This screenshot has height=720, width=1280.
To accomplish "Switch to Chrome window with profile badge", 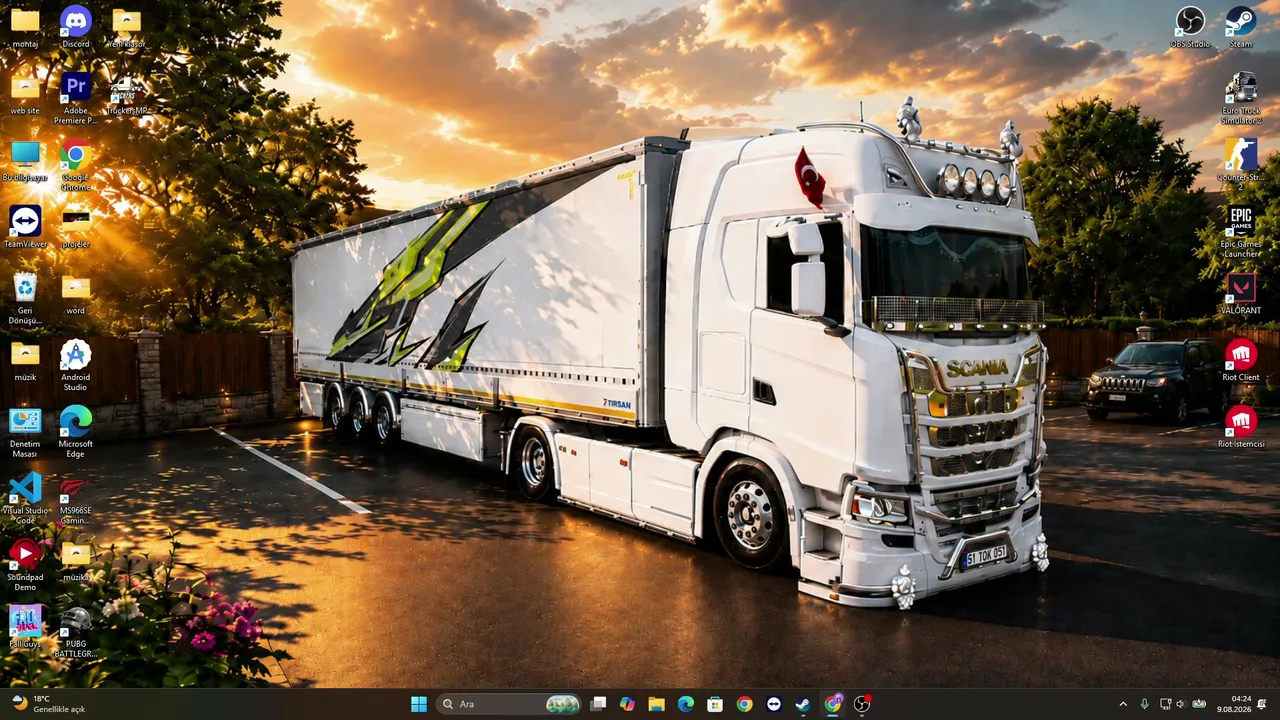I will [833, 704].
